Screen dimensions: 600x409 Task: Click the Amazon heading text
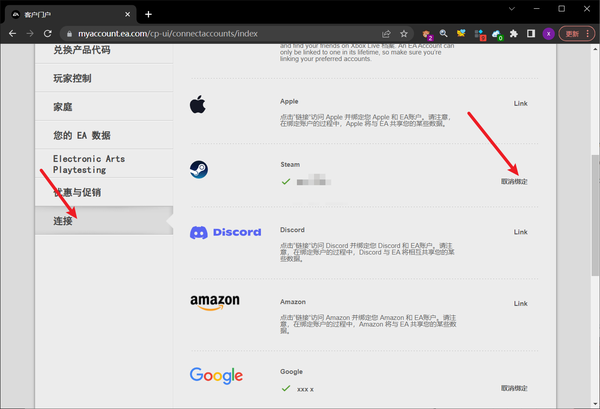click(x=293, y=302)
